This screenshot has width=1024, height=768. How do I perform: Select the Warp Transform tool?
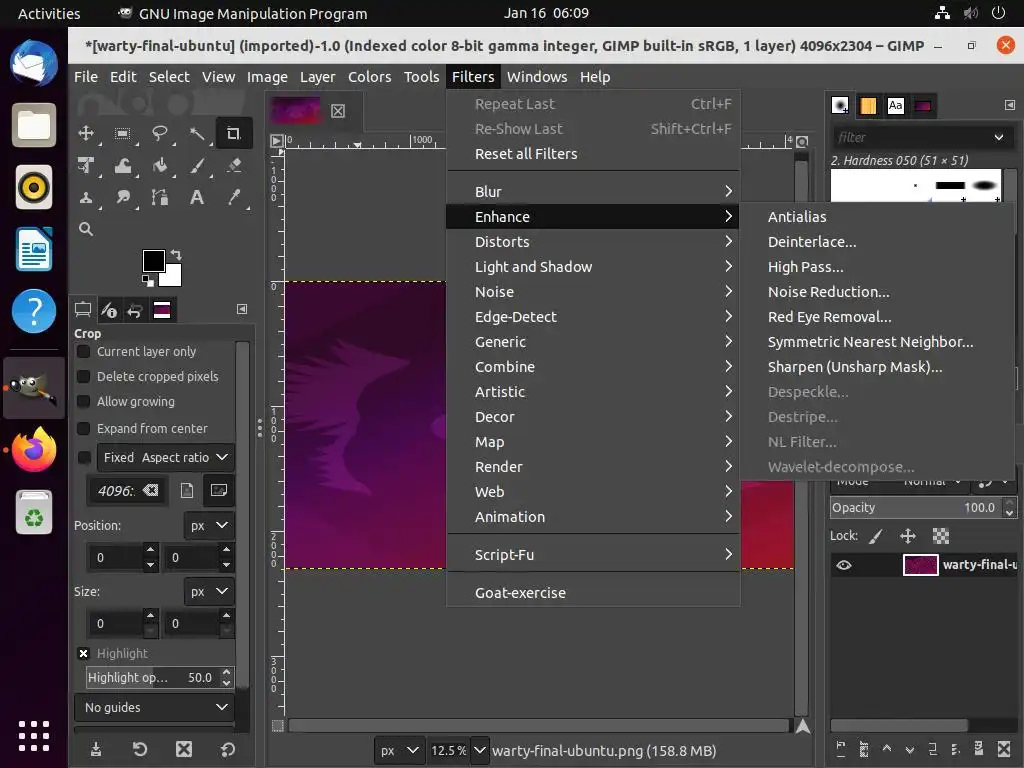[x=122, y=166]
